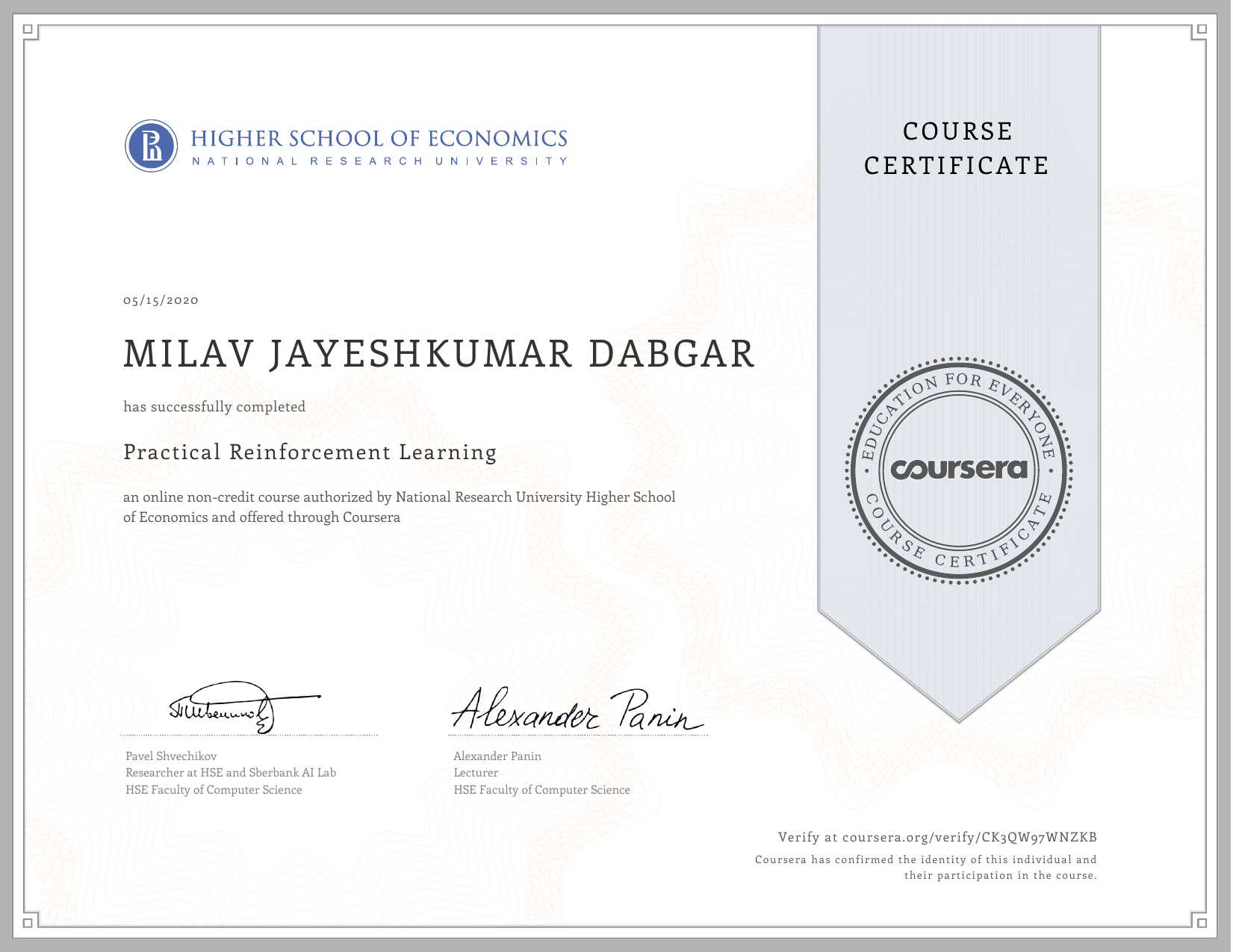Click the Coursera seal in the ribbon

point(959,470)
